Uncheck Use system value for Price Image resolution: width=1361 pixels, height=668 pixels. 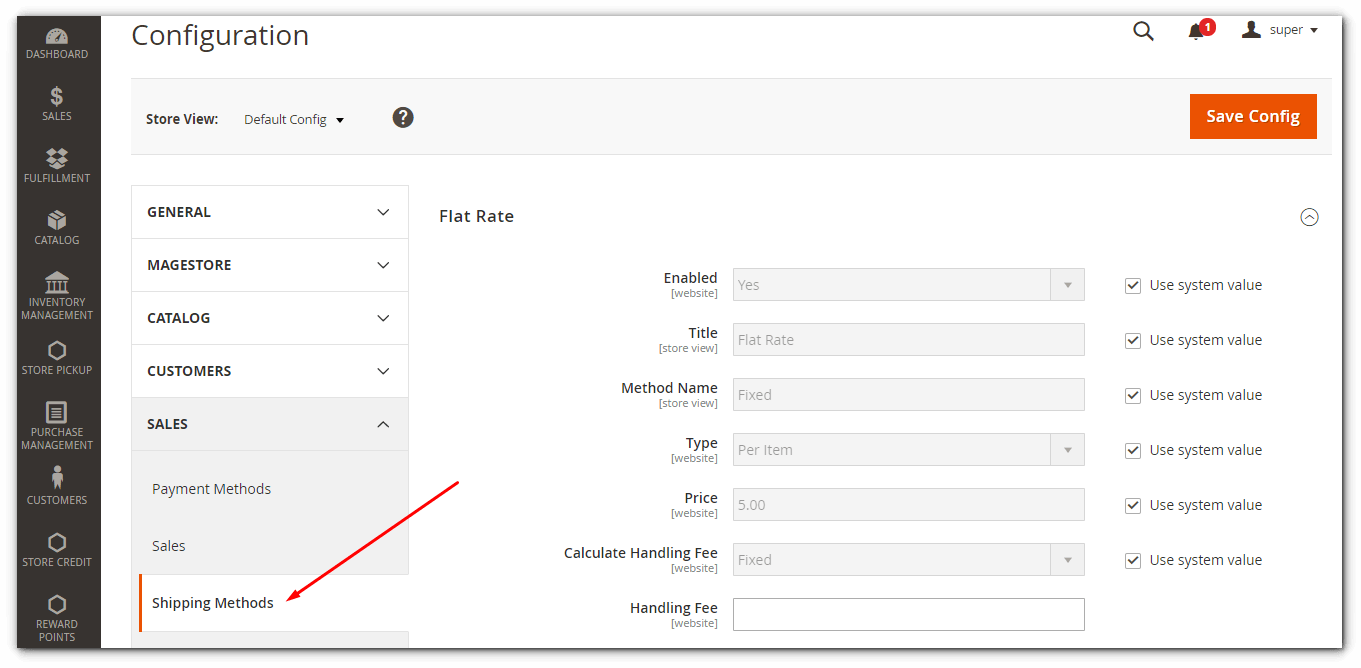[1133, 505]
